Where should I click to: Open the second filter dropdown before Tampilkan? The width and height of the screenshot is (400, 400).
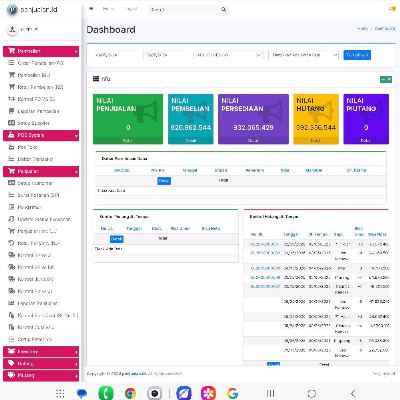point(304,55)
